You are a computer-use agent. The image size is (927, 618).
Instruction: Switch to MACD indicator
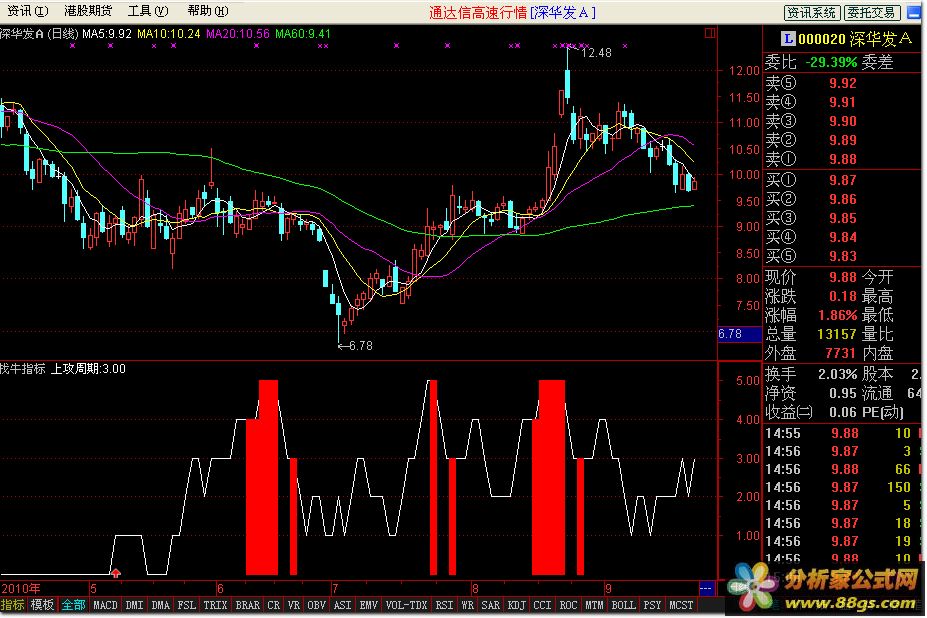[x=105, y=605]
